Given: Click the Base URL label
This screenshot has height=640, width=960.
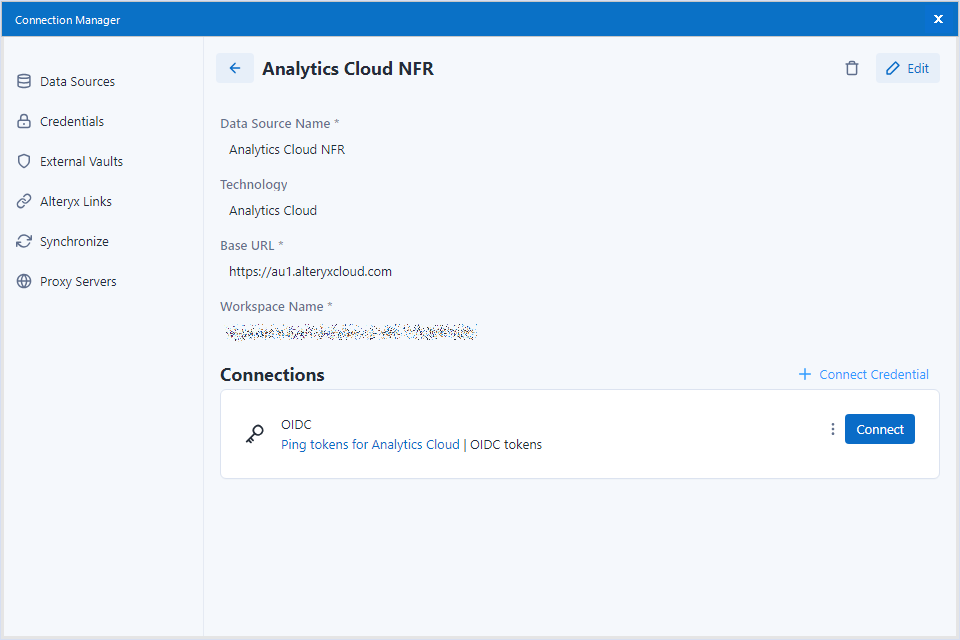Looking at the screenshot, I should (252, 246).
